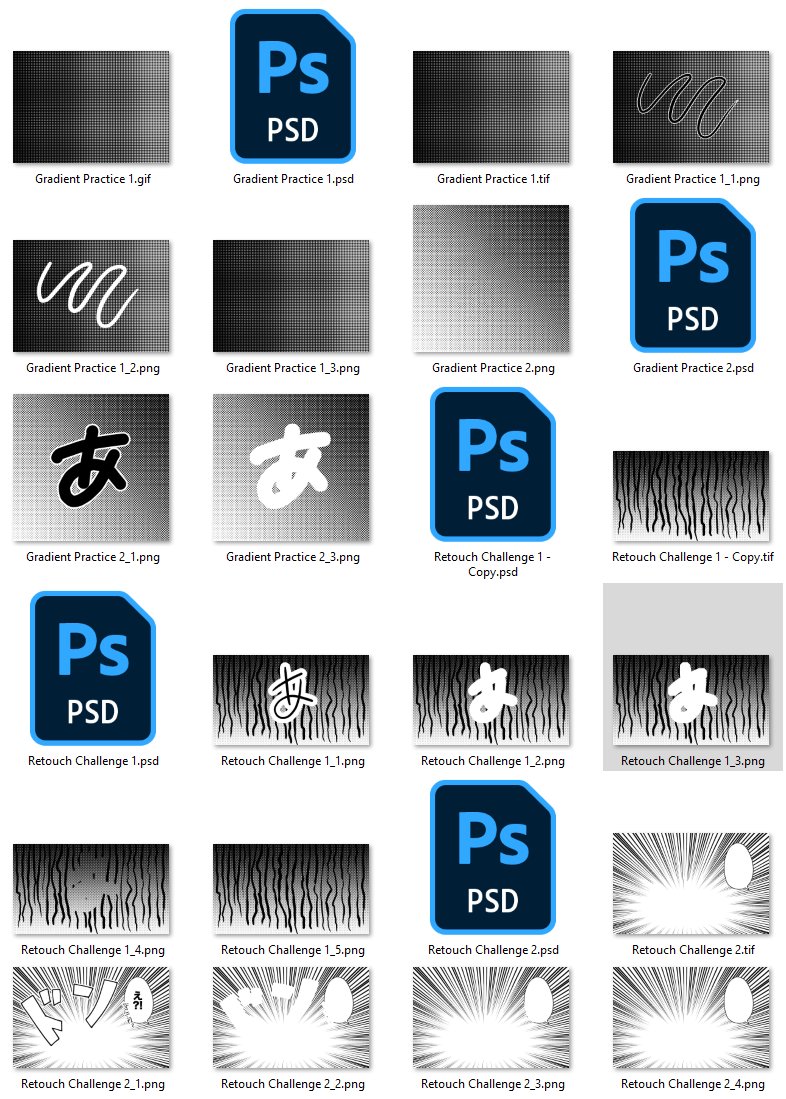
Task: Select the Gradient Practice 1_3.png thumbnail
Action: tap(291, 296)
